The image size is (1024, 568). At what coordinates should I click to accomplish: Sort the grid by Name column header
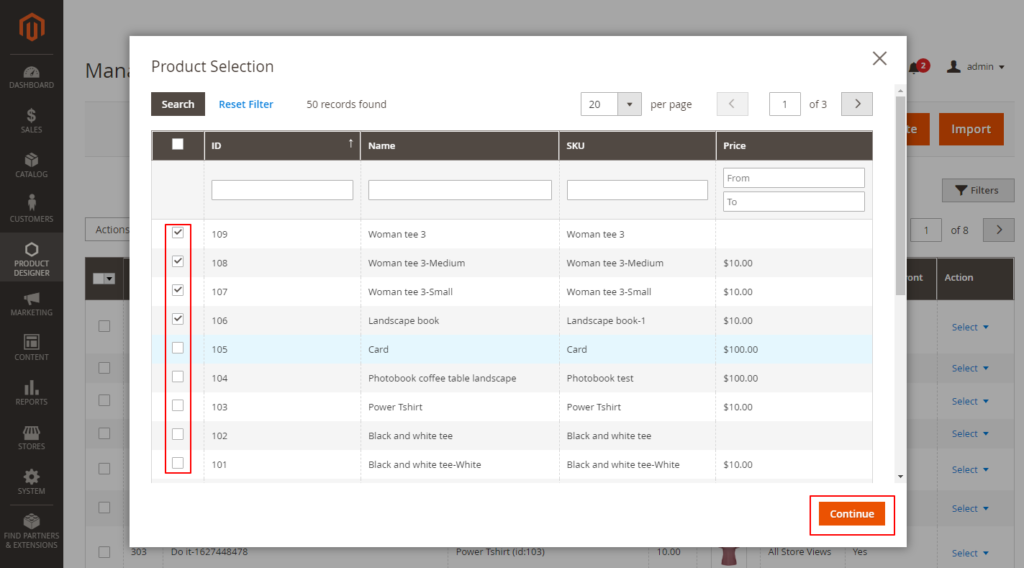458,146
